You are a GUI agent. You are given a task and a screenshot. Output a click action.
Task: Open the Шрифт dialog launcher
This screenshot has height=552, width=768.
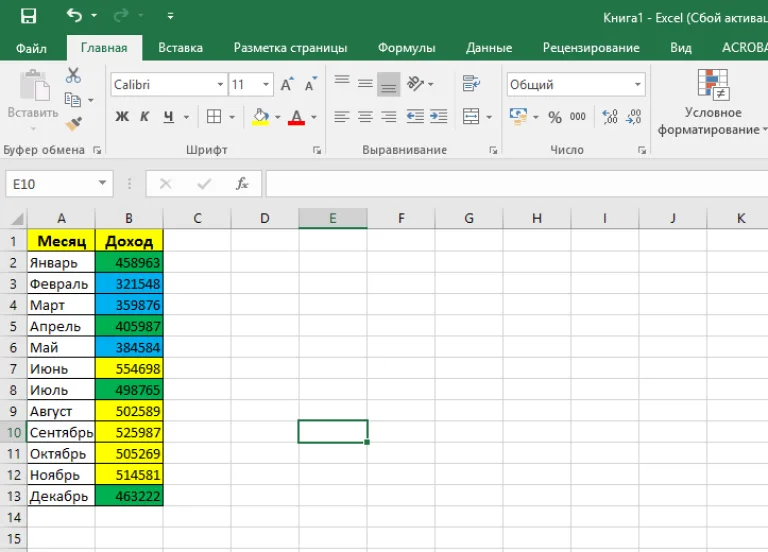317,150
